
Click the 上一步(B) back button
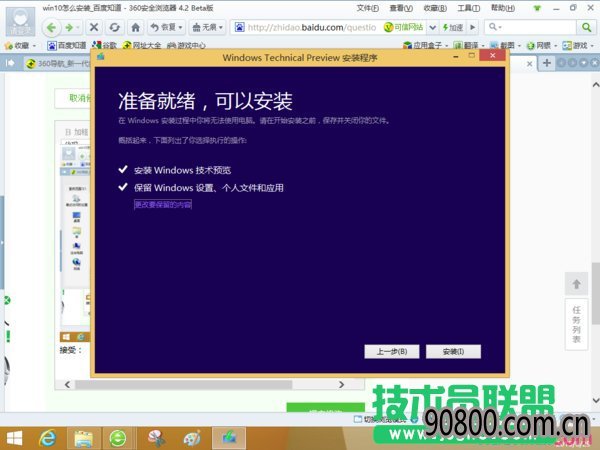coord(392,351)
